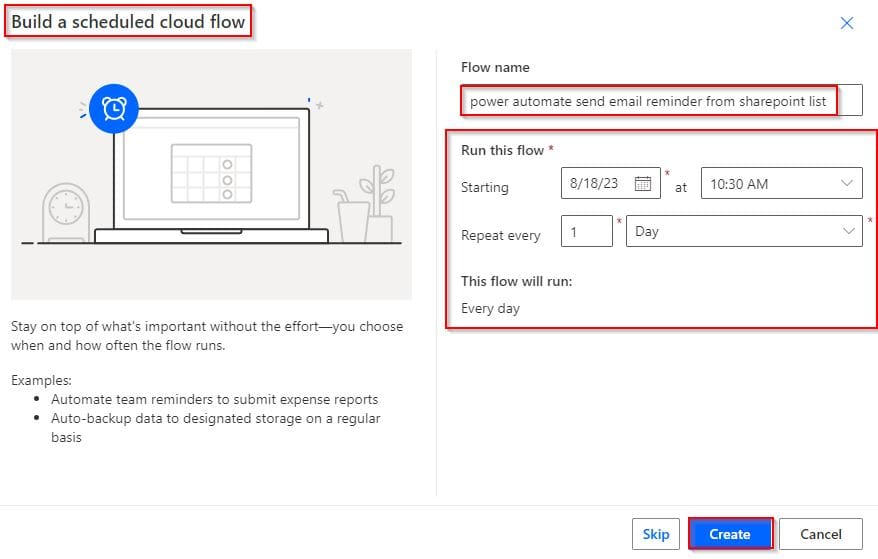This screenshot has width=878, height=559.
Task: Click the alarm clock illustration icon
Action: [x=114, y=109]
